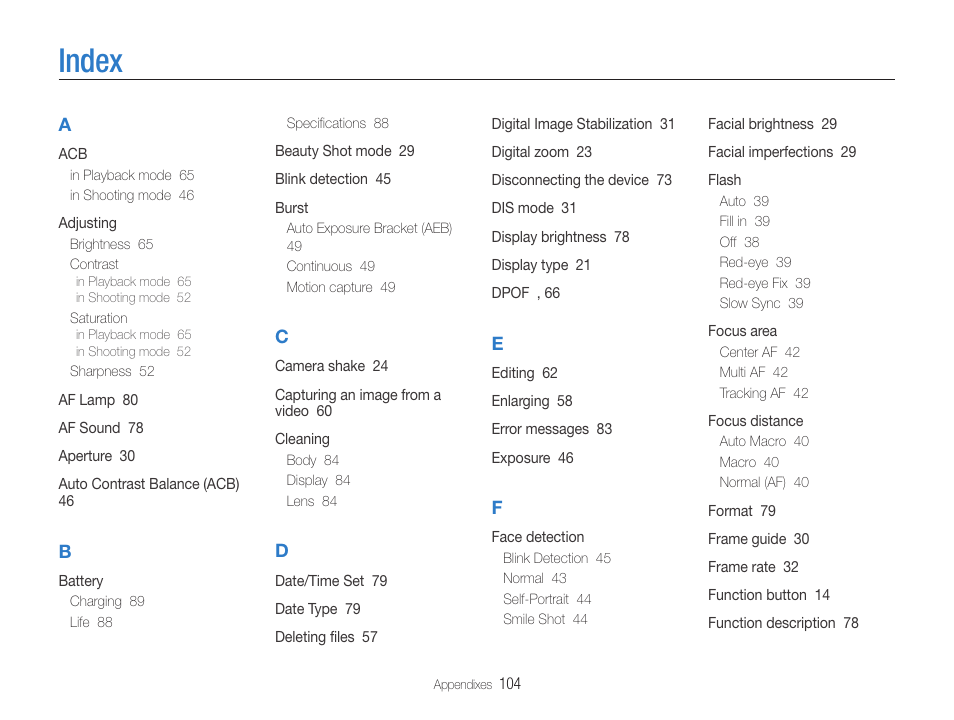Open the Smile Shot 44 subentry
This screenshot has height=720, width=954.
545,619
